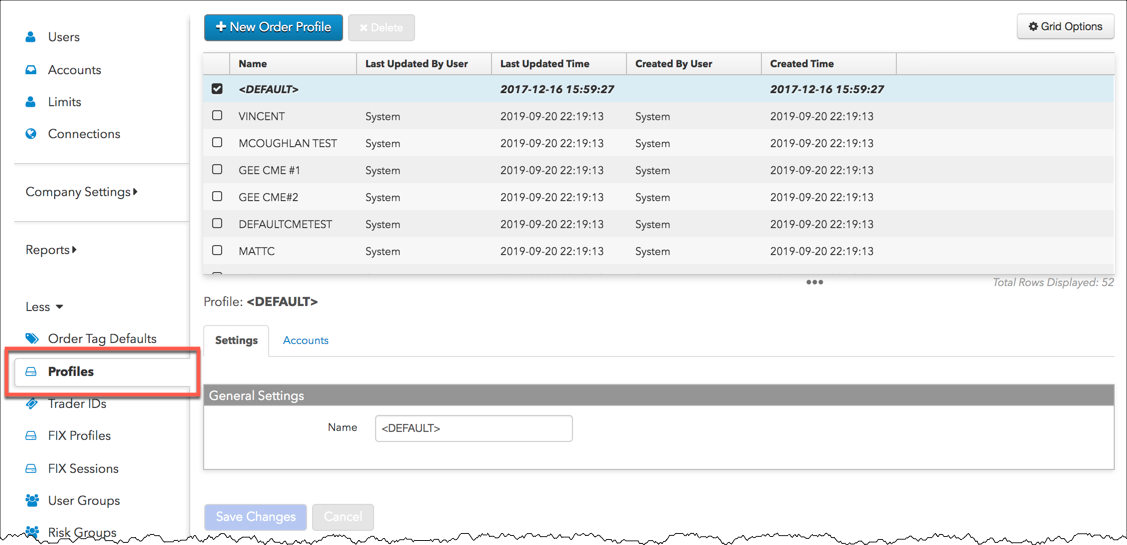This screenshot has height=545, width=1127.
Task: Sort by the Name column header
Action: pyautogui.click(x=293, y=63)
